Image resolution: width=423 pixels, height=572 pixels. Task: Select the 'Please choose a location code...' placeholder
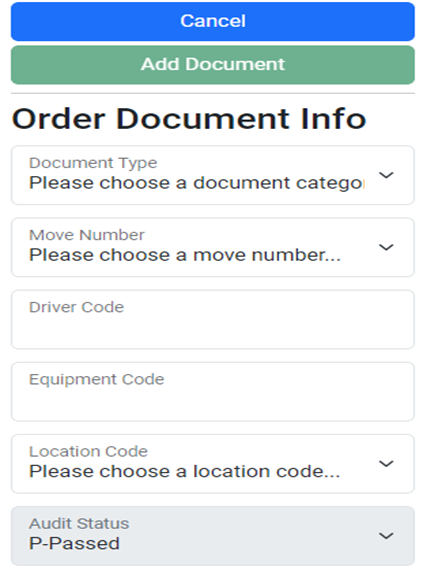(x=185, y=471)
